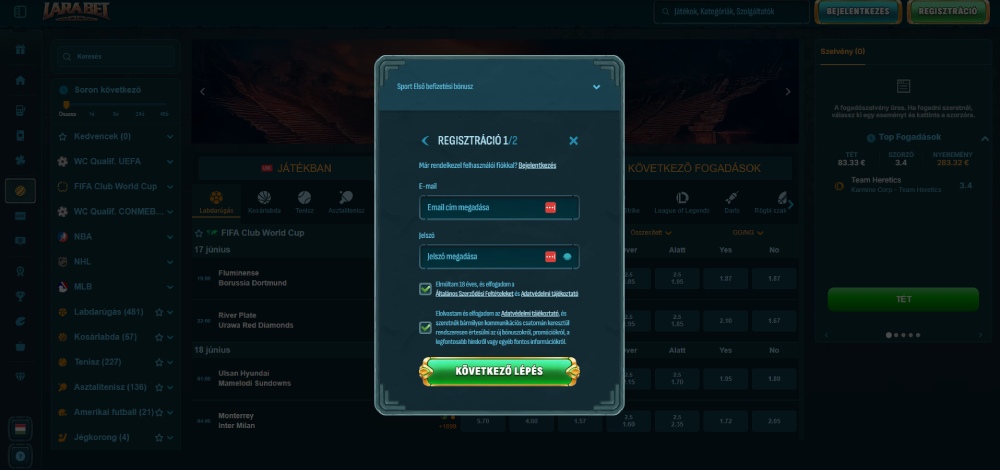1000x470 pixels.
Task: Open the home icon in left sidebar
Action: click(x=20, y=80)
